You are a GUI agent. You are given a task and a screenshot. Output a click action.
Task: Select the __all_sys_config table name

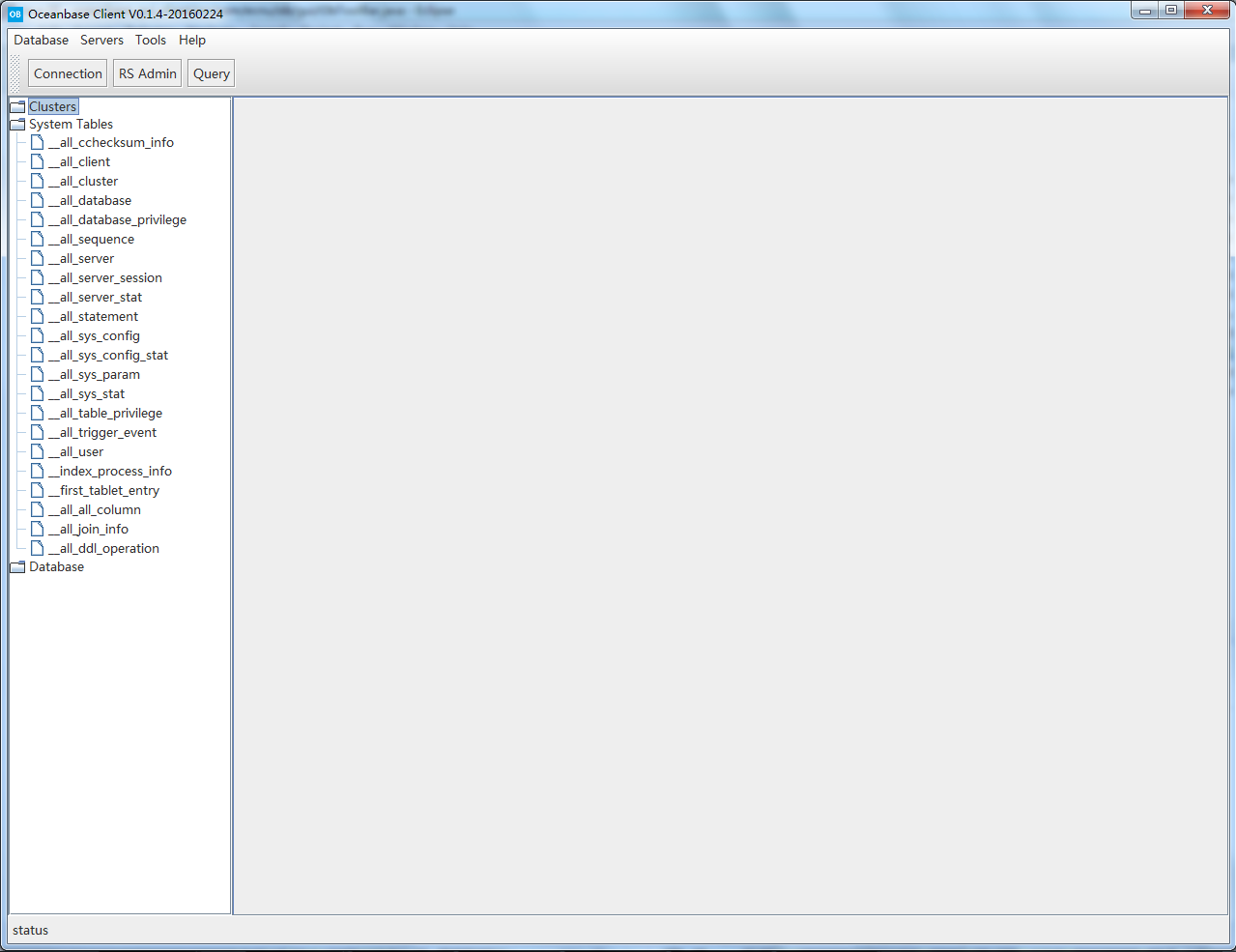coord(95,335)
